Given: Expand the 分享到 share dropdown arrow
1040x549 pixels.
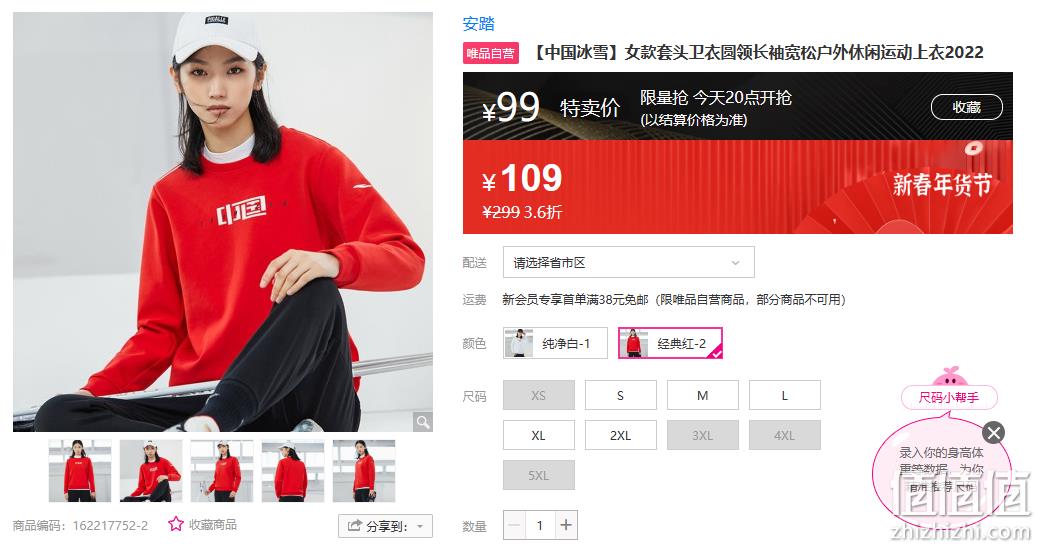Looking at the screenshot, I should [420, 526].
